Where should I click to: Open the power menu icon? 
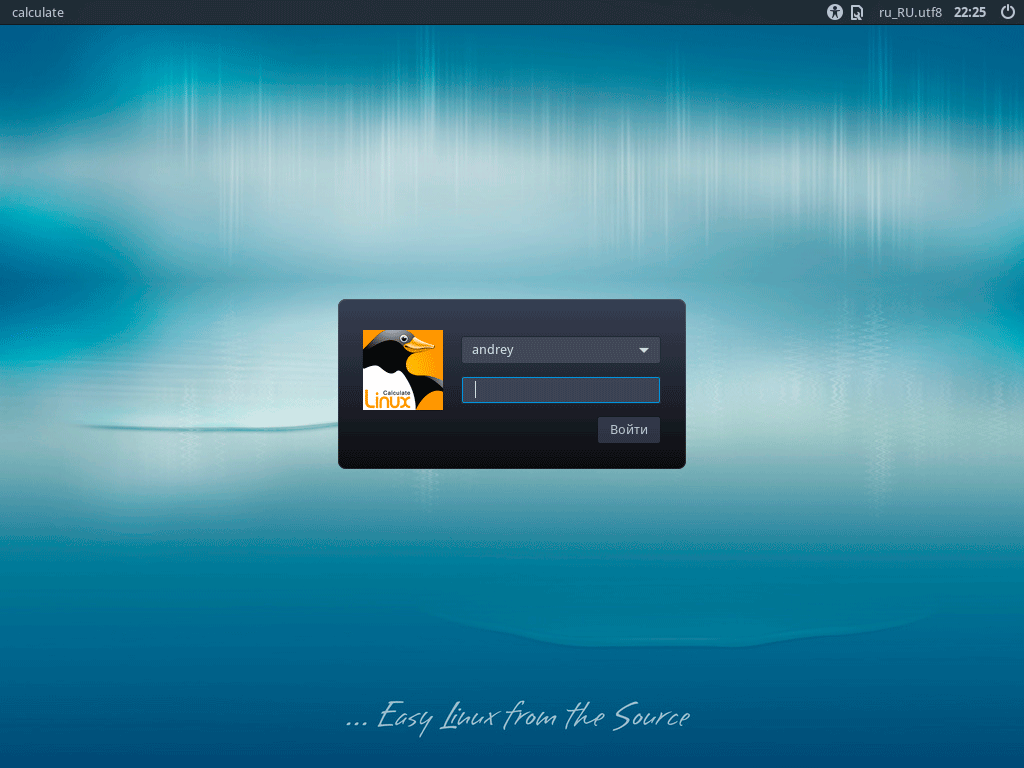point(1008,12)
